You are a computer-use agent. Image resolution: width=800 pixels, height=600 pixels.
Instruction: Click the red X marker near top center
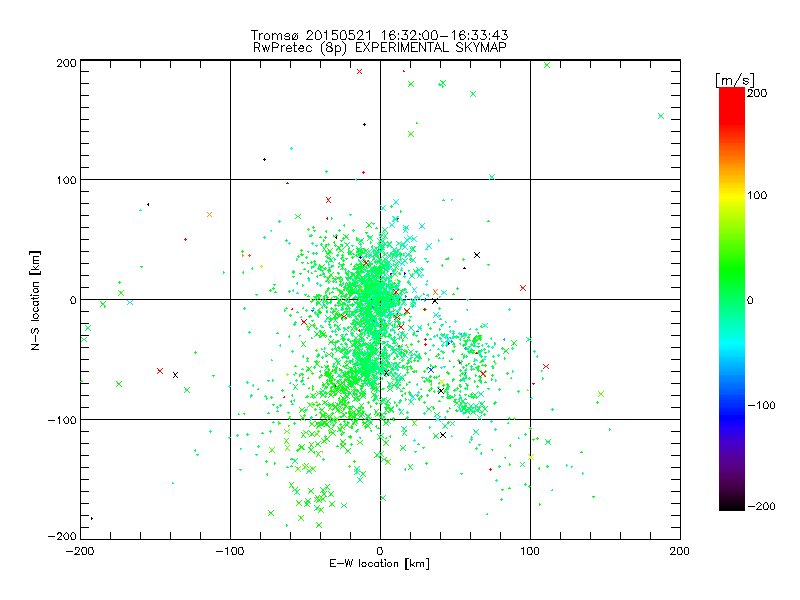coord(359,72)
